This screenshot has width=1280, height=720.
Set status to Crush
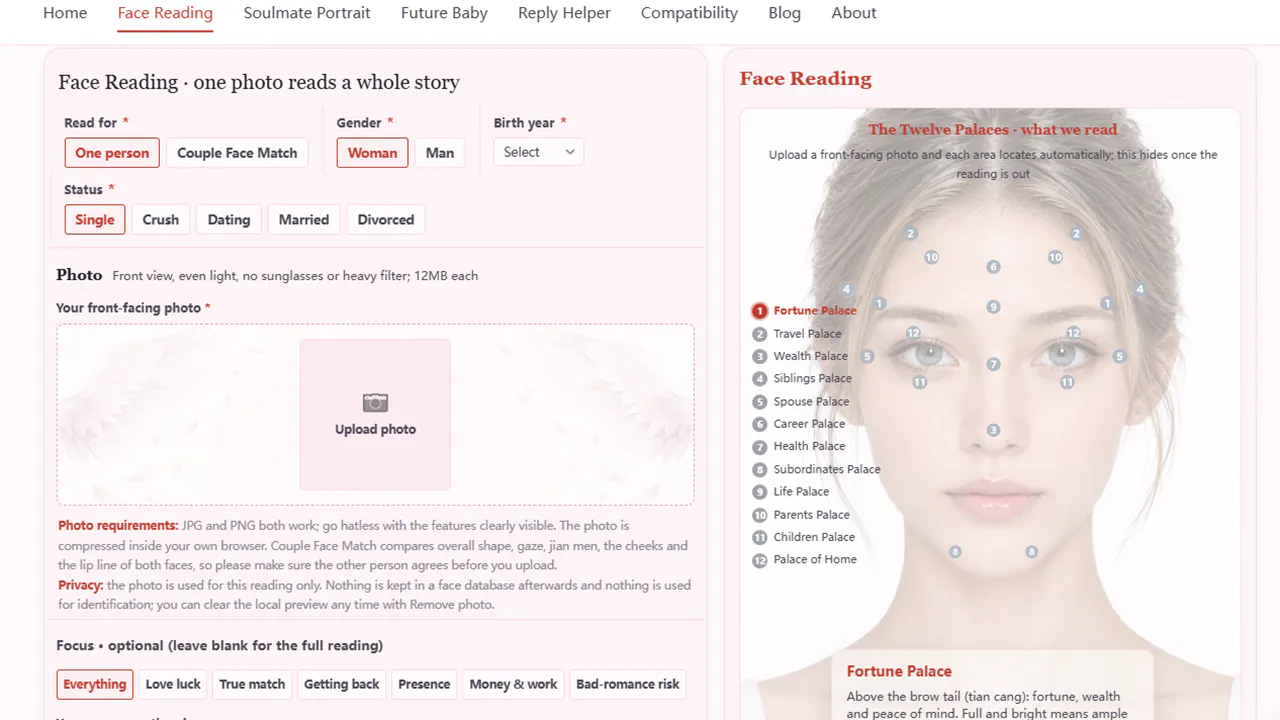pos(160,220)
